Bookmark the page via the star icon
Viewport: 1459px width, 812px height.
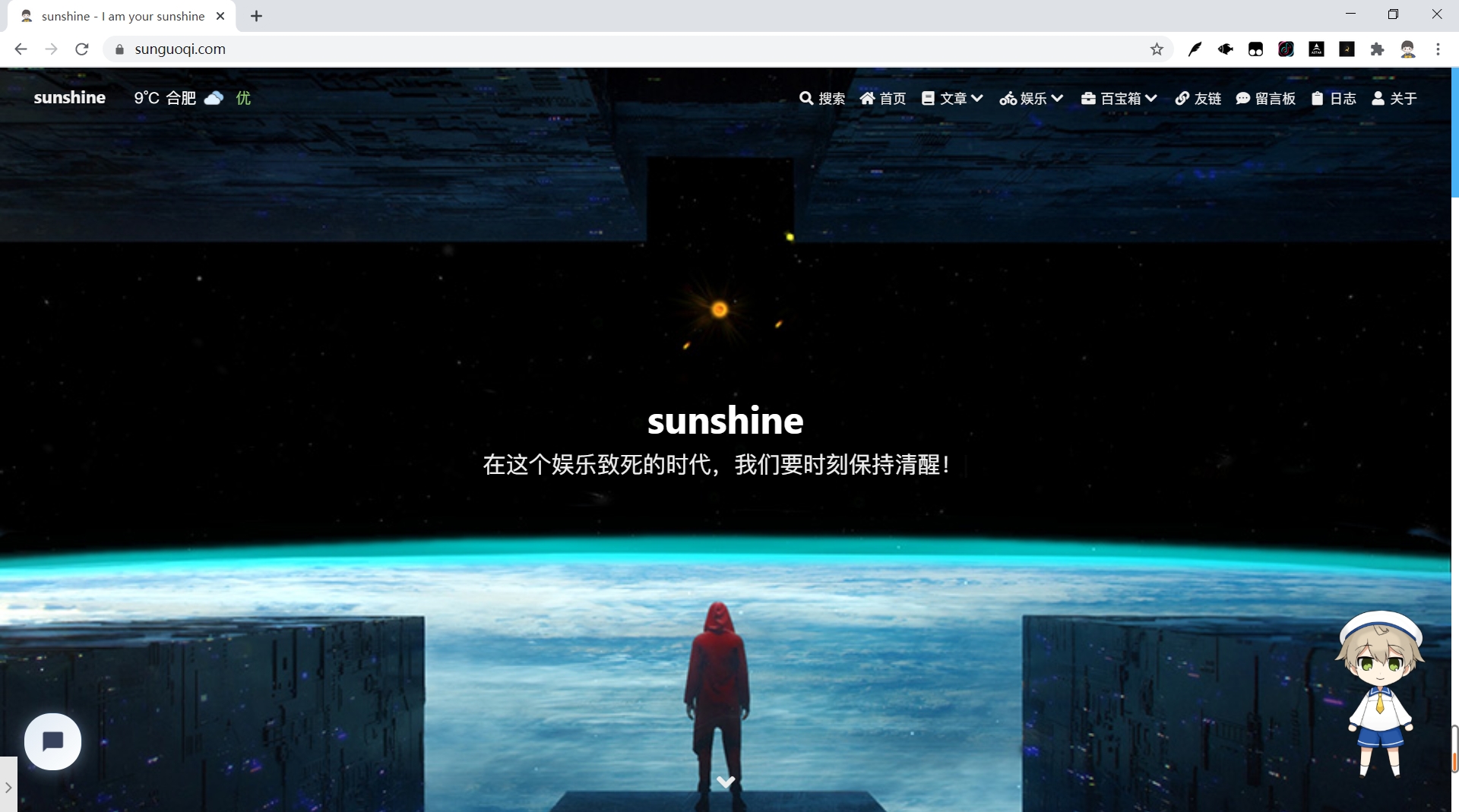pos(1157,49)
